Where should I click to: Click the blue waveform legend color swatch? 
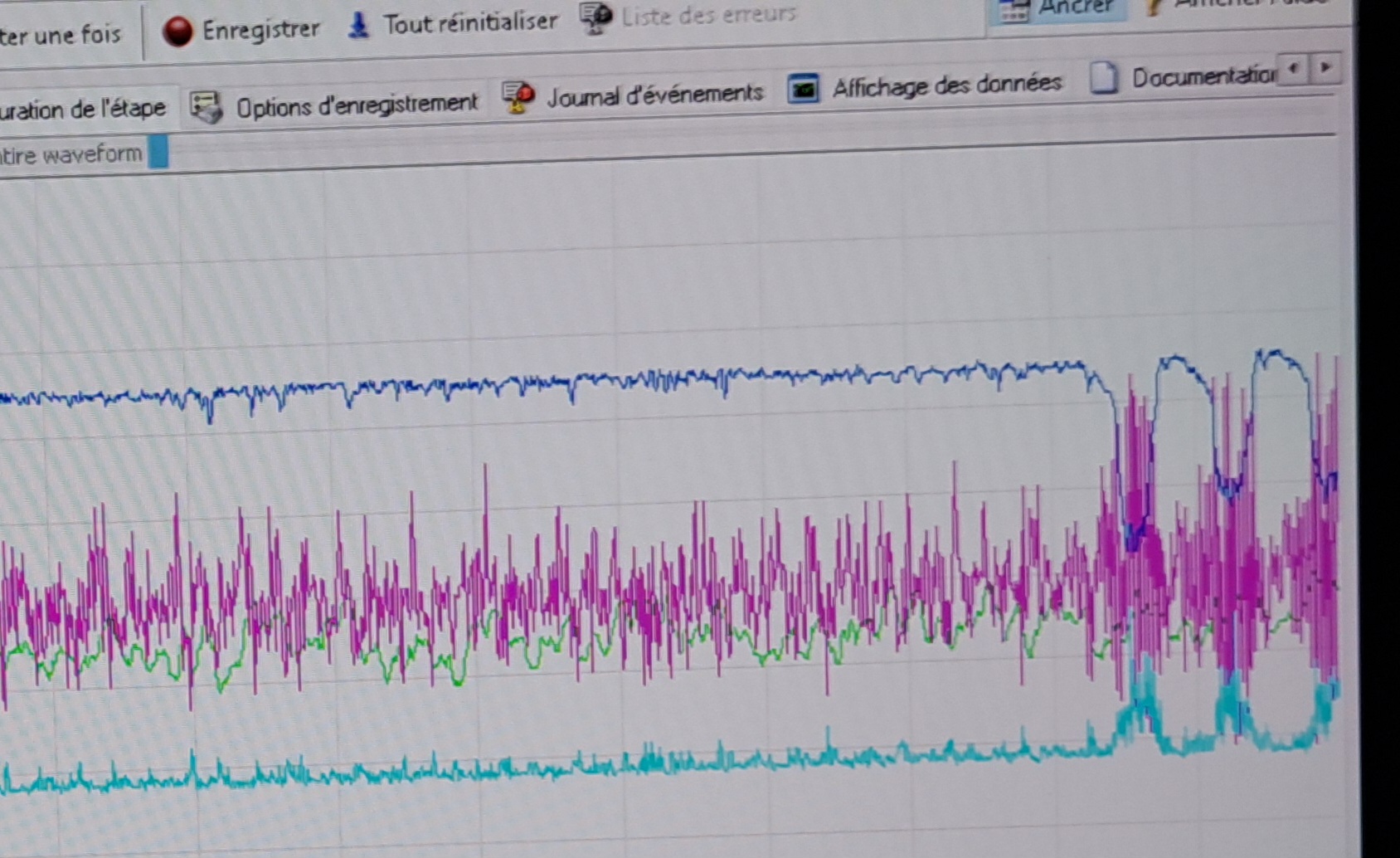158,153
